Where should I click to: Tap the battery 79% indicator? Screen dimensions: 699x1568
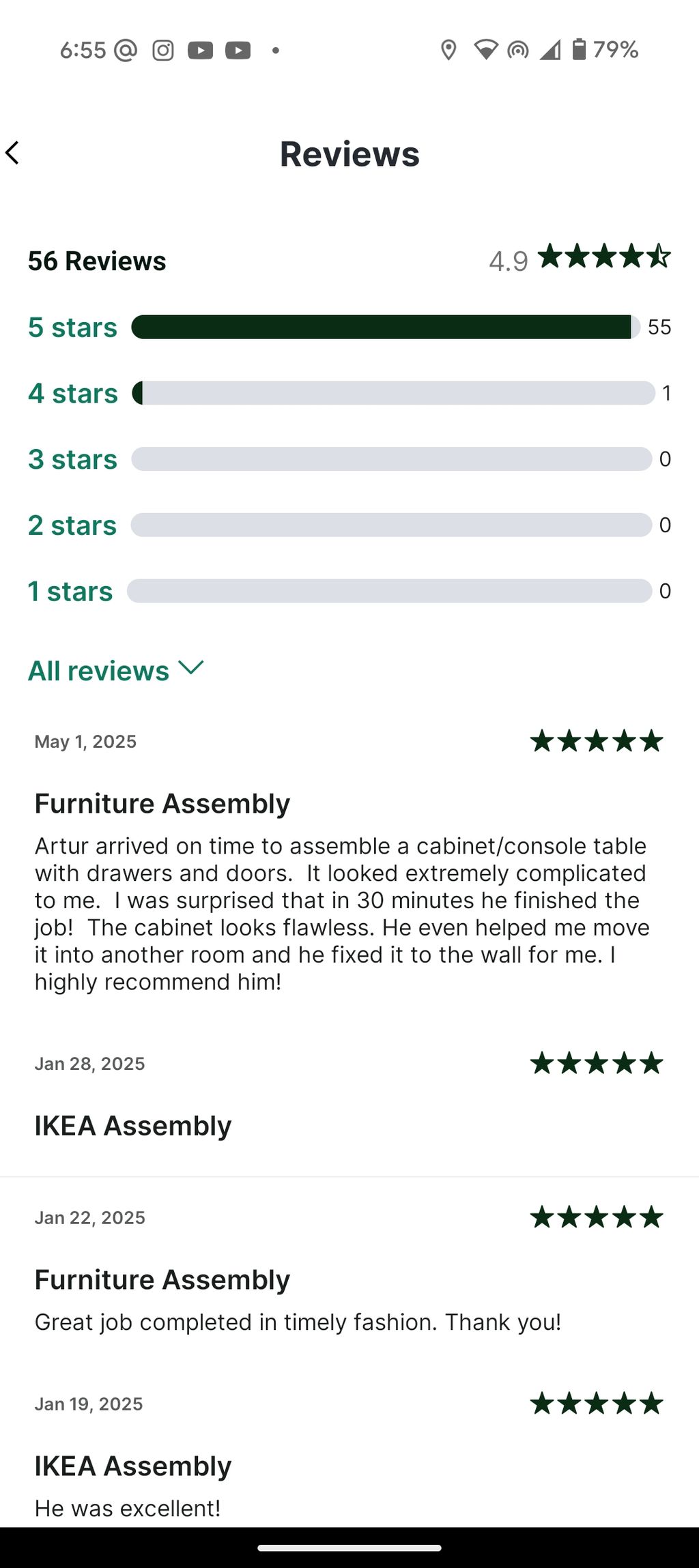click(605, 49)
